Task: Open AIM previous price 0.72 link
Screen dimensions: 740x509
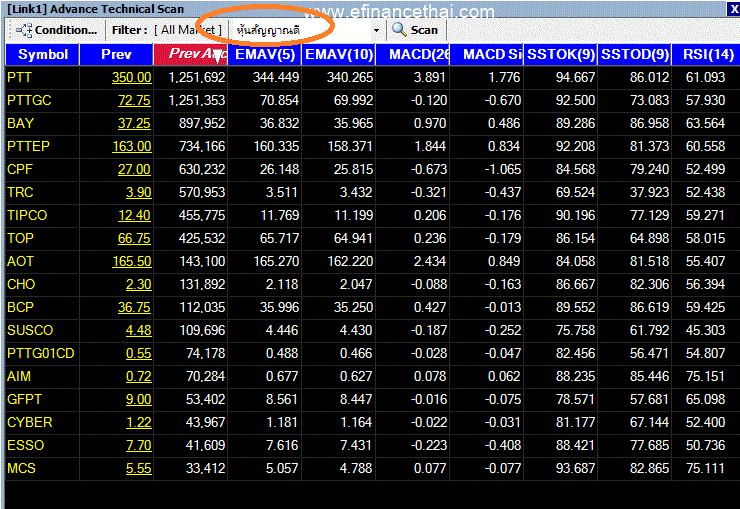Action: (x=139, y=376)
